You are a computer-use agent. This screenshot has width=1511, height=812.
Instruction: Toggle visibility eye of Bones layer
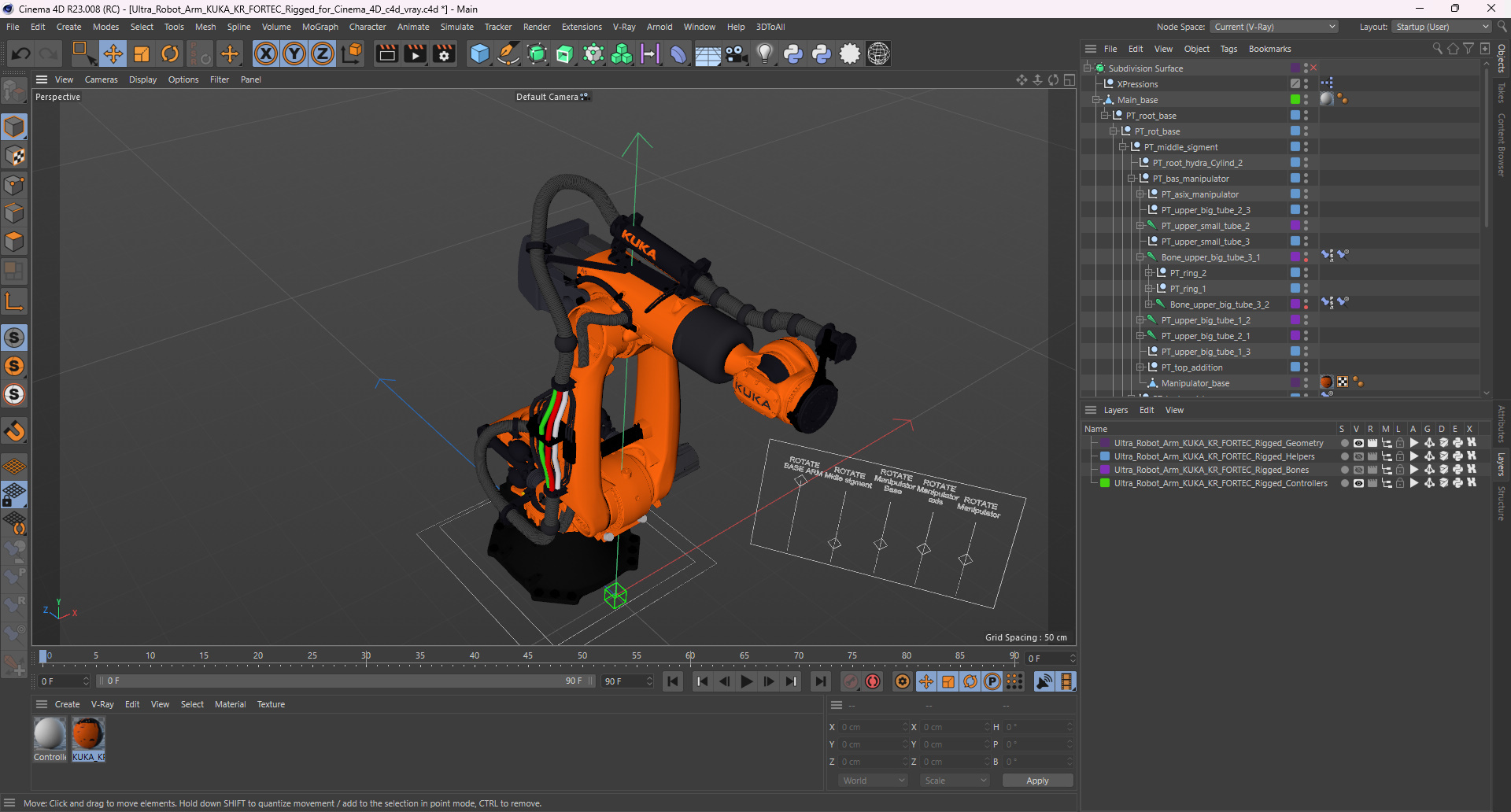[x=1358, y=470]
